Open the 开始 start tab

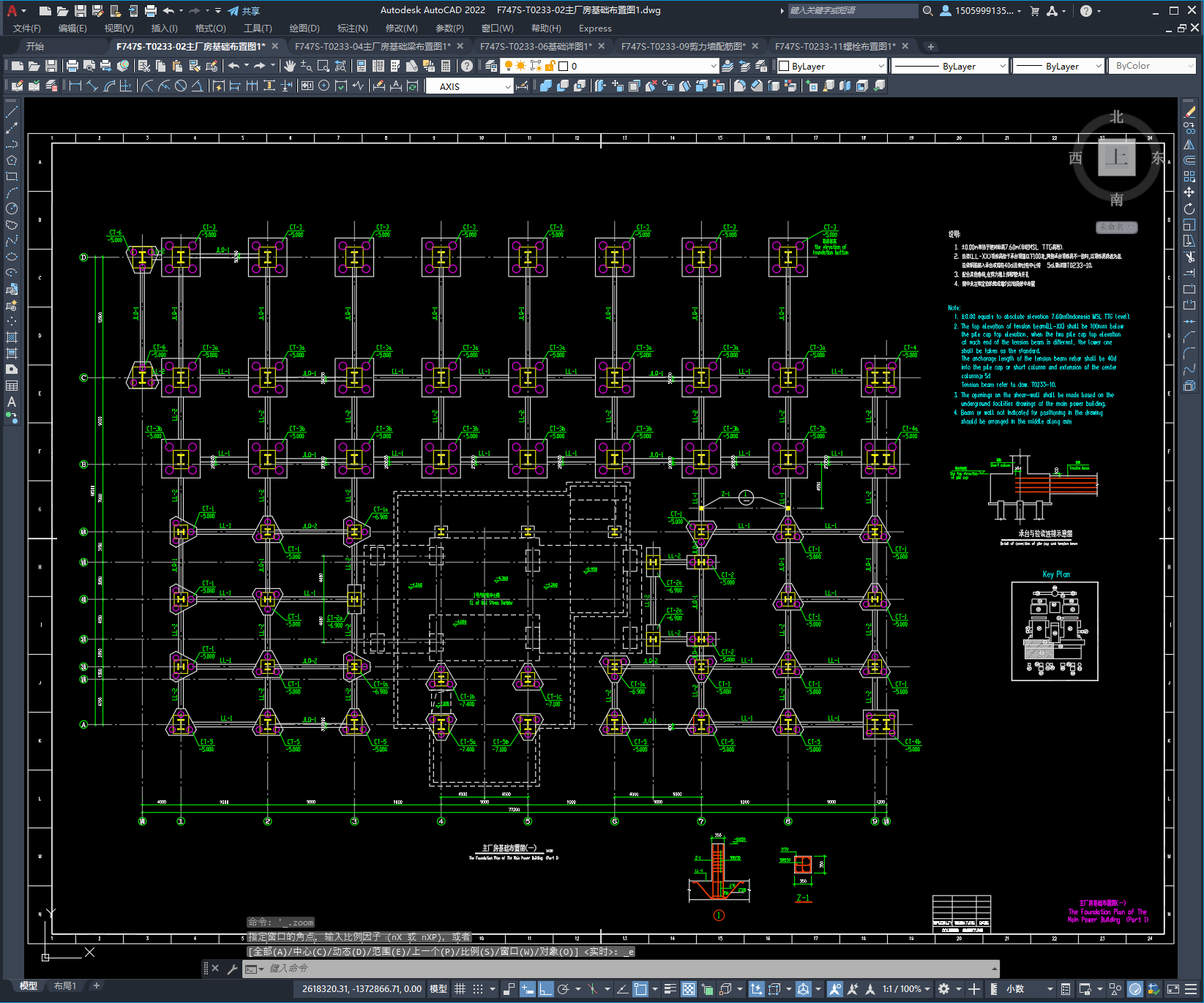click(35, 46)
